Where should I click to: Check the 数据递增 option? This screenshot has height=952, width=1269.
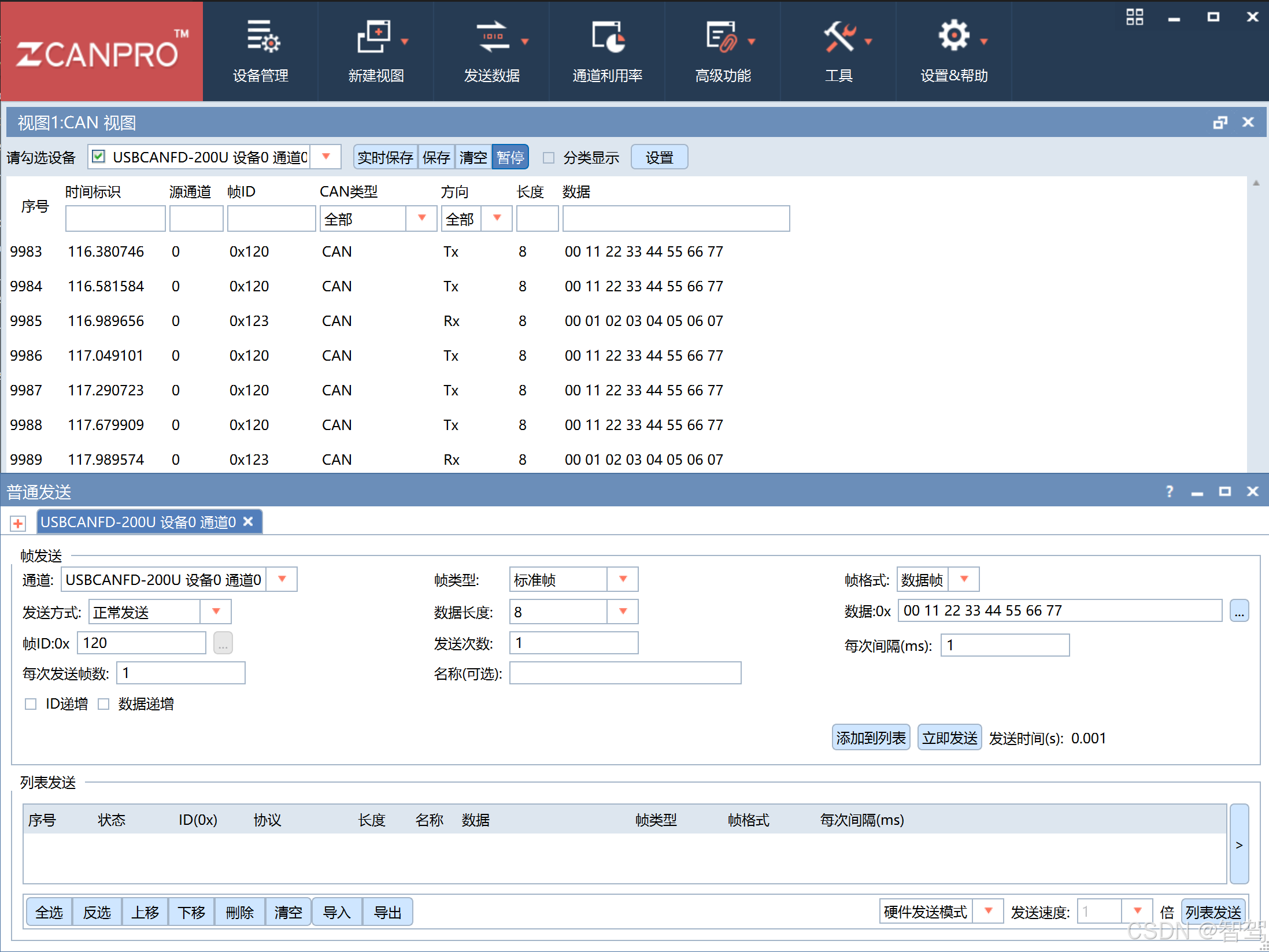[103, 704]
